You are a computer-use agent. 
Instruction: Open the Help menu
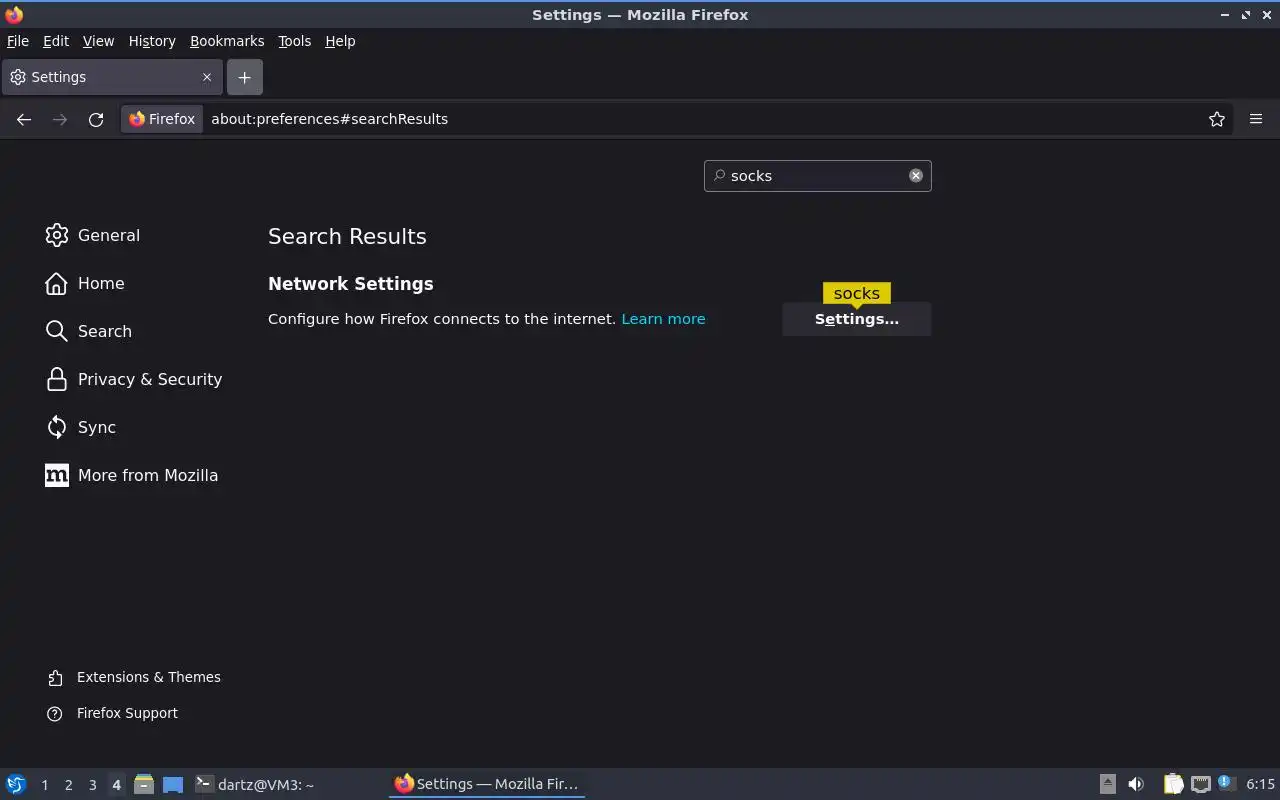click(x=340, y=41)
